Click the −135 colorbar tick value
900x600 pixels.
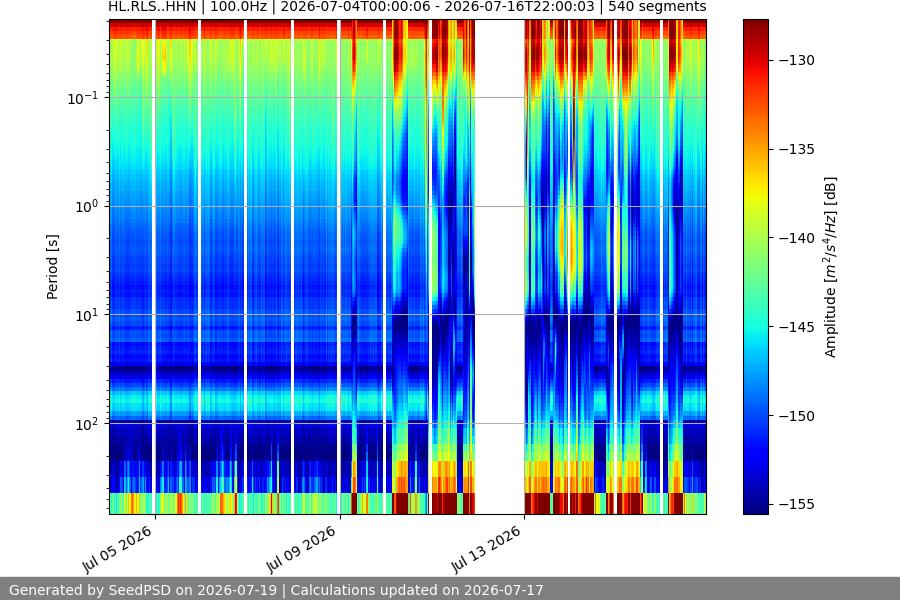(x=796, y=149)
